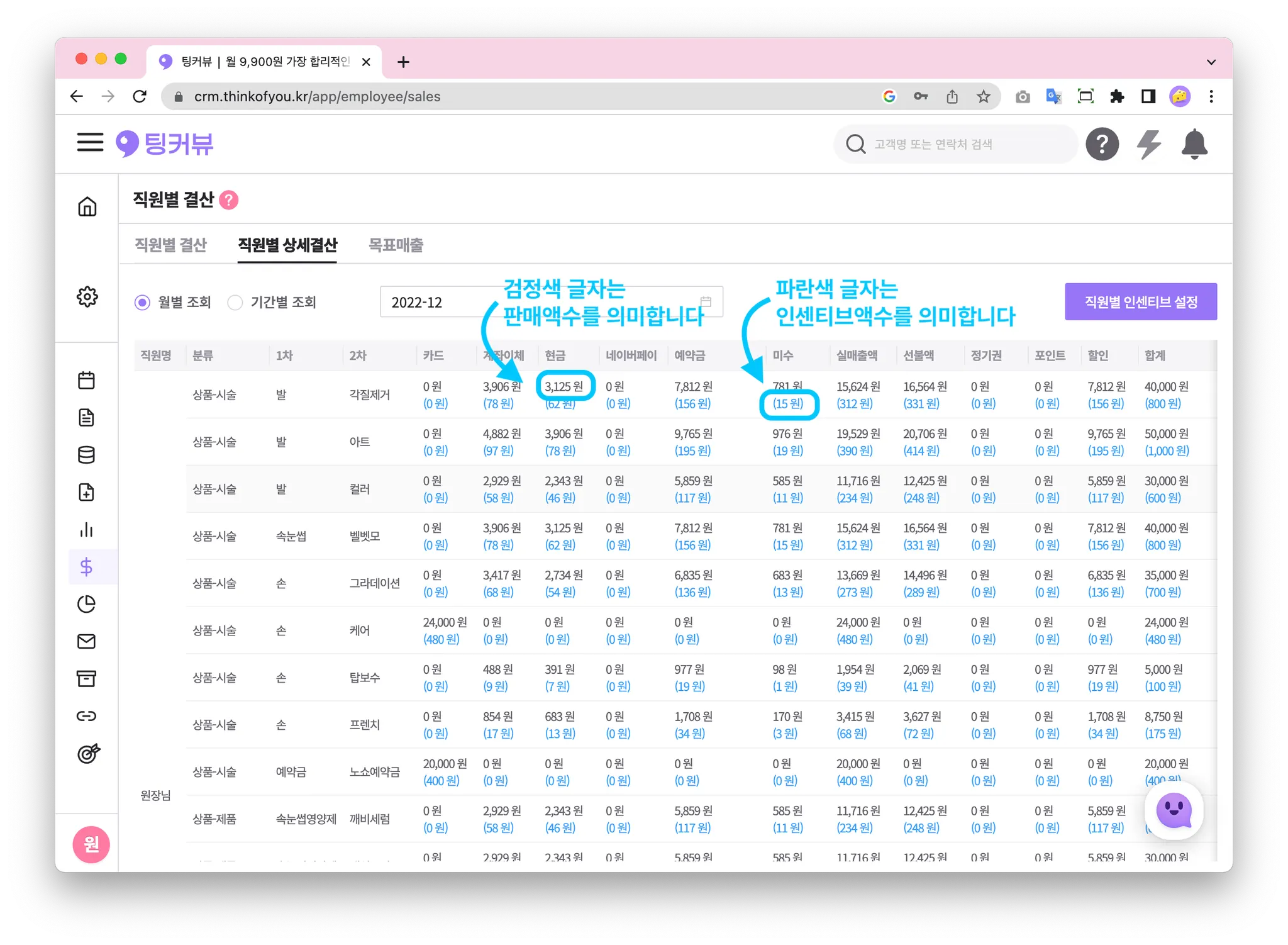Screen dimensions: 1288x945
Task: Select 월별 조회 radio button
Action: (143, 303)
